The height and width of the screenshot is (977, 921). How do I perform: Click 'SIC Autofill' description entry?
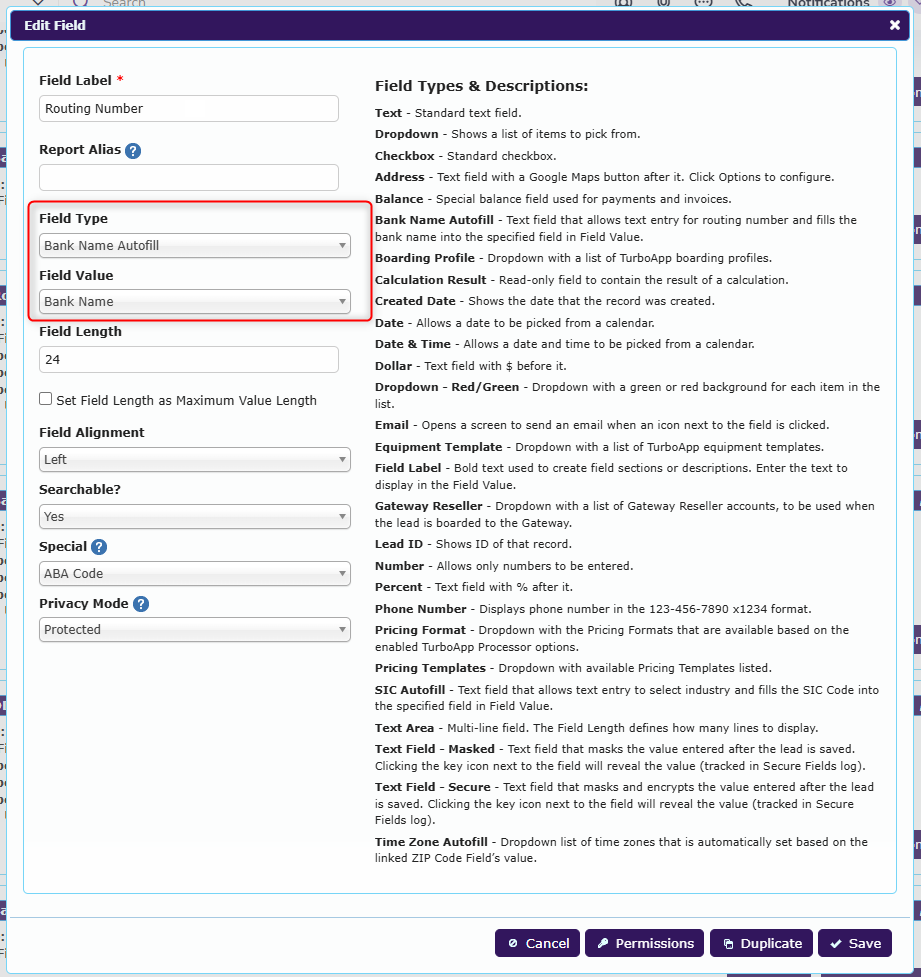[627, 698]
